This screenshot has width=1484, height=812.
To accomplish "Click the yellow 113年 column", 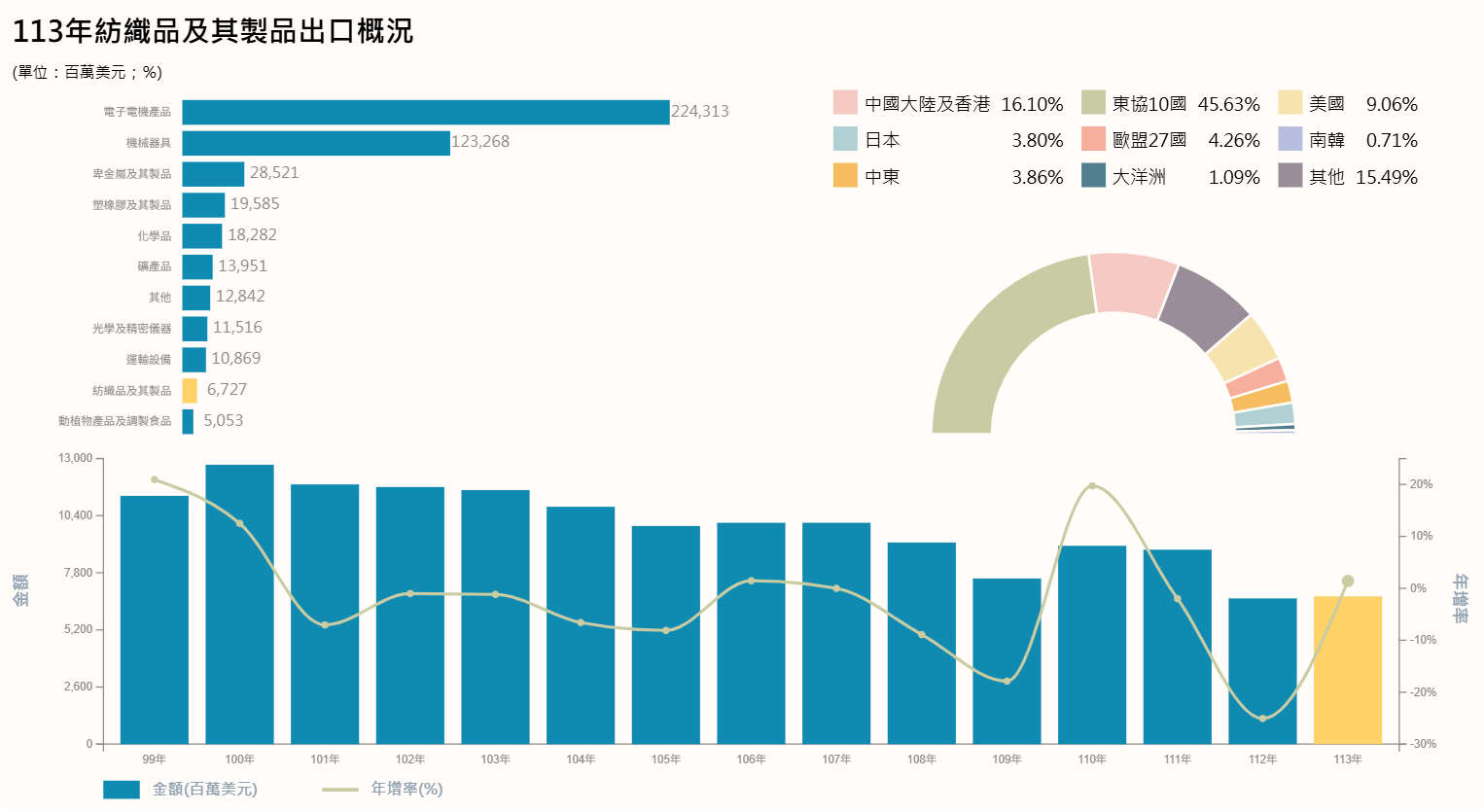I will 1347,671.
